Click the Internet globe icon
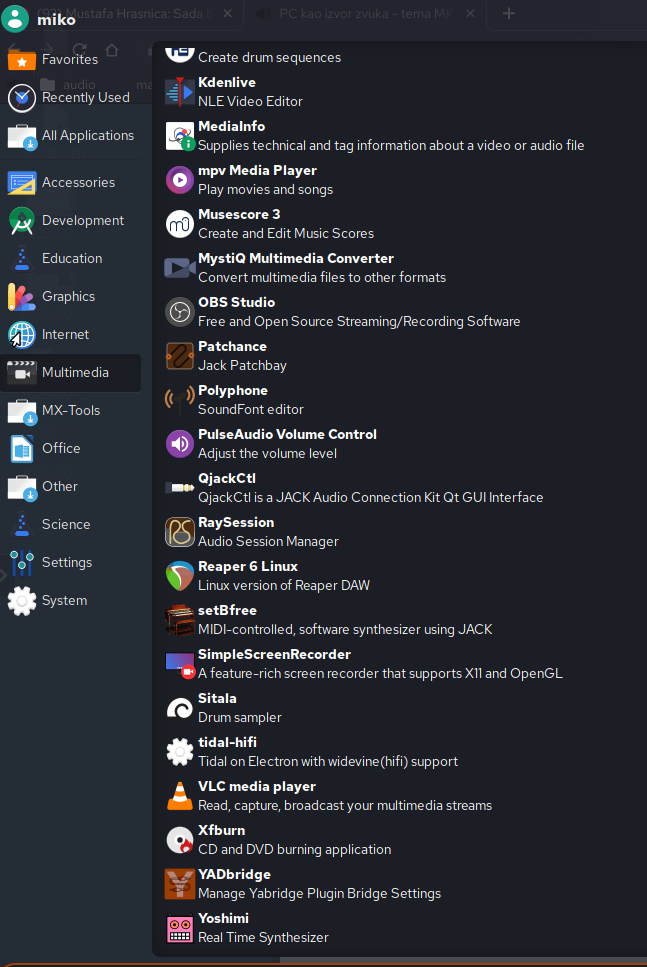647x967 pixels. pyautogui.click(x=22, y=335)
